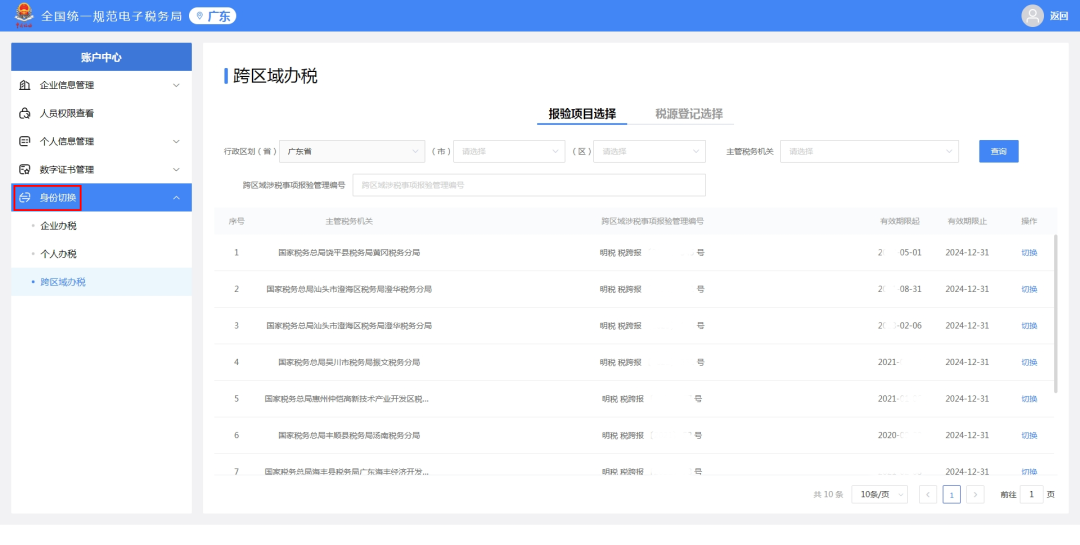Click the 人员权限查看 sidebar icon
The width and height of the screenshot is (1080, 545).
tap(25, 114)
